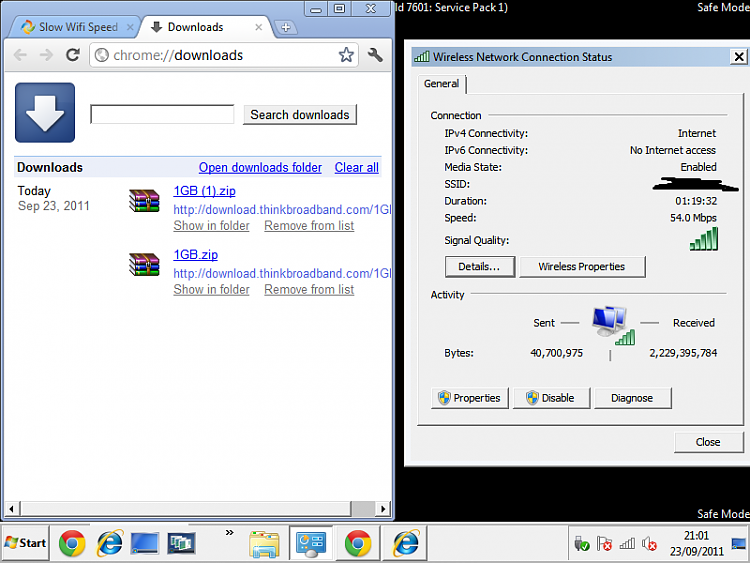Click the WinRAR icon beside 1GB.zip
The height and width of the screenshot is (563, 750).
(144, 264)
